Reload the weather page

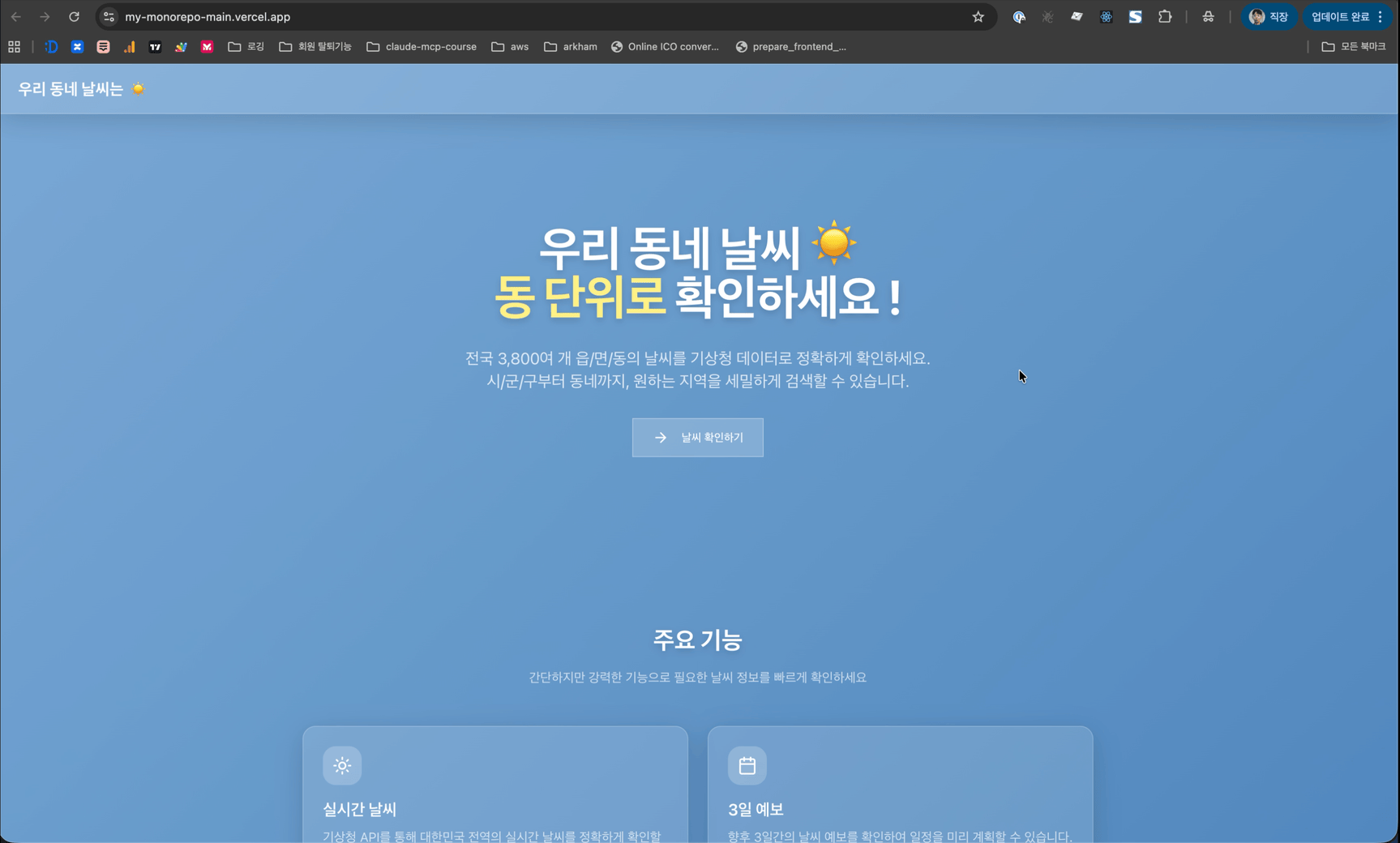[74, 16]
